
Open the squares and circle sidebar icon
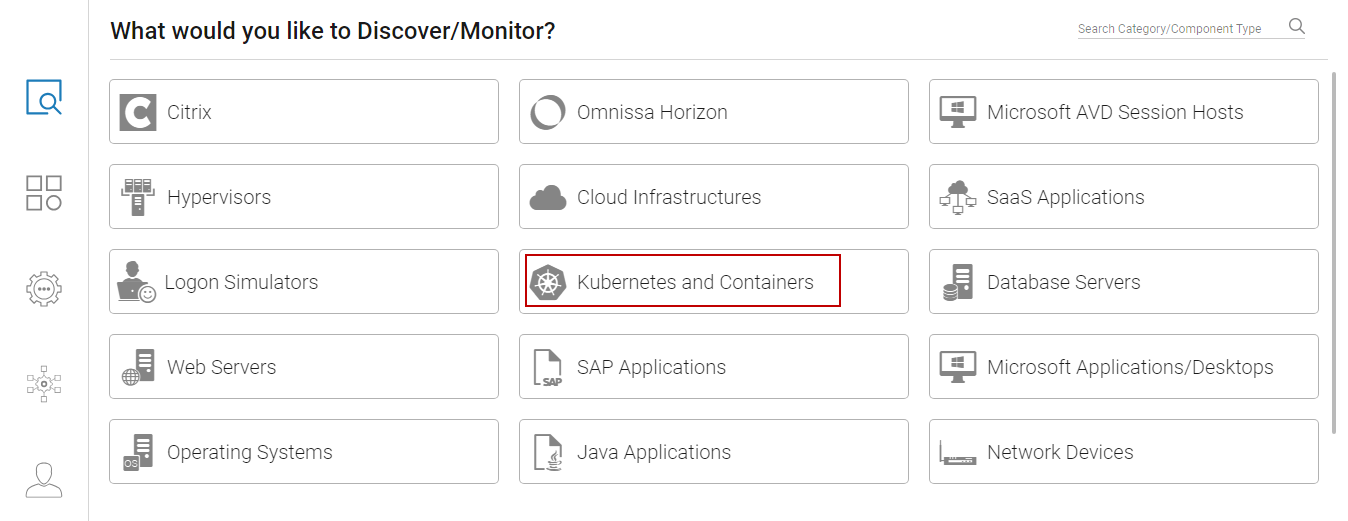[44, 192]
